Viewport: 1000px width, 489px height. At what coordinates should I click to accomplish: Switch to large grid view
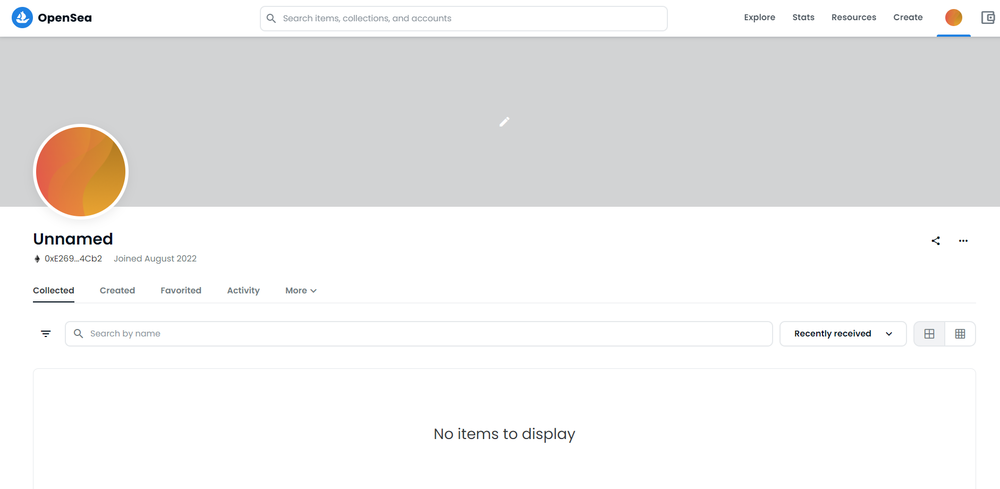929,333
